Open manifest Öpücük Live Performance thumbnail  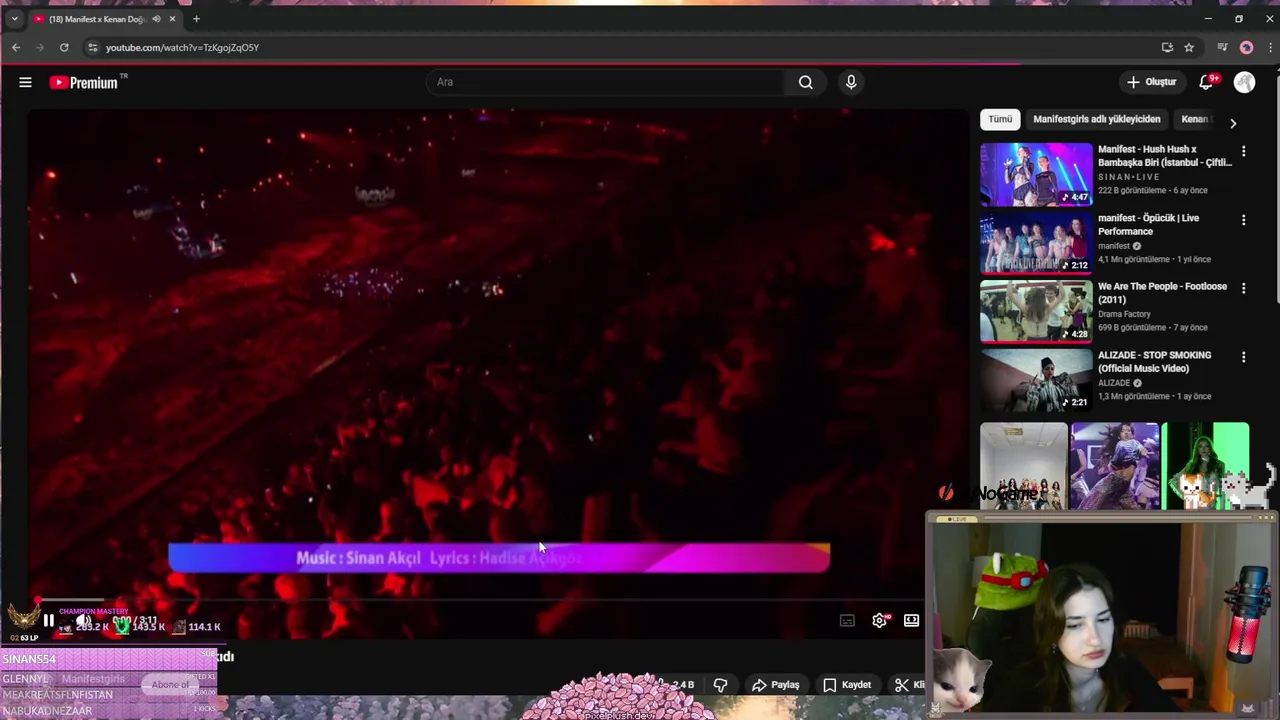[1036, 242]
